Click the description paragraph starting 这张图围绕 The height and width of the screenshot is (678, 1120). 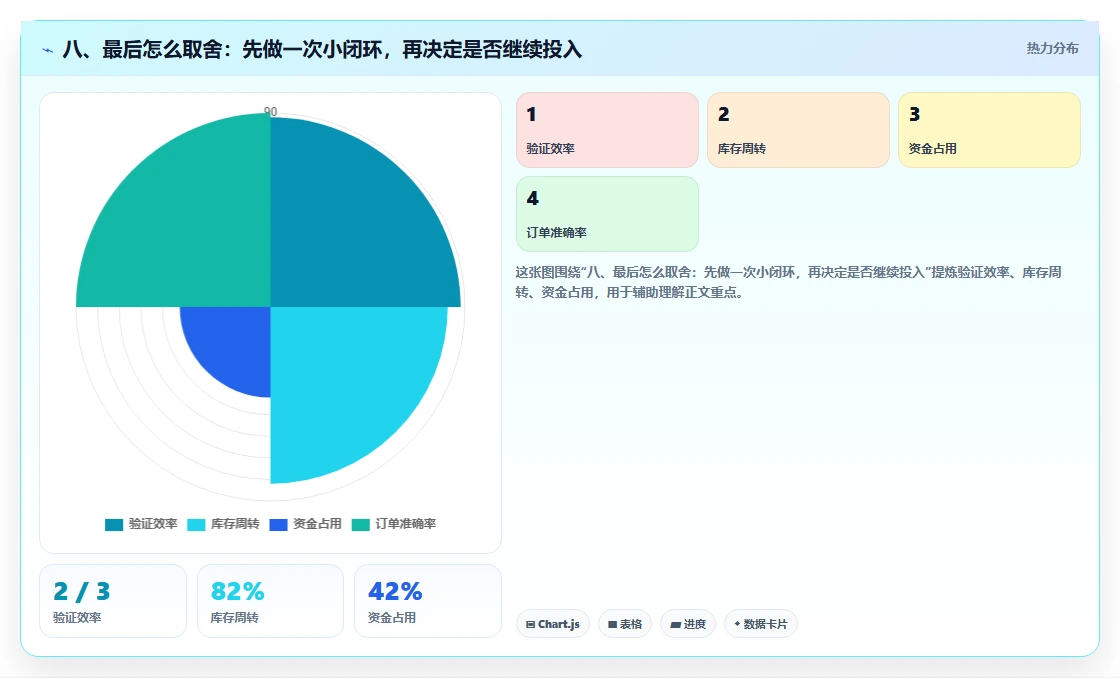pos(789,282)
